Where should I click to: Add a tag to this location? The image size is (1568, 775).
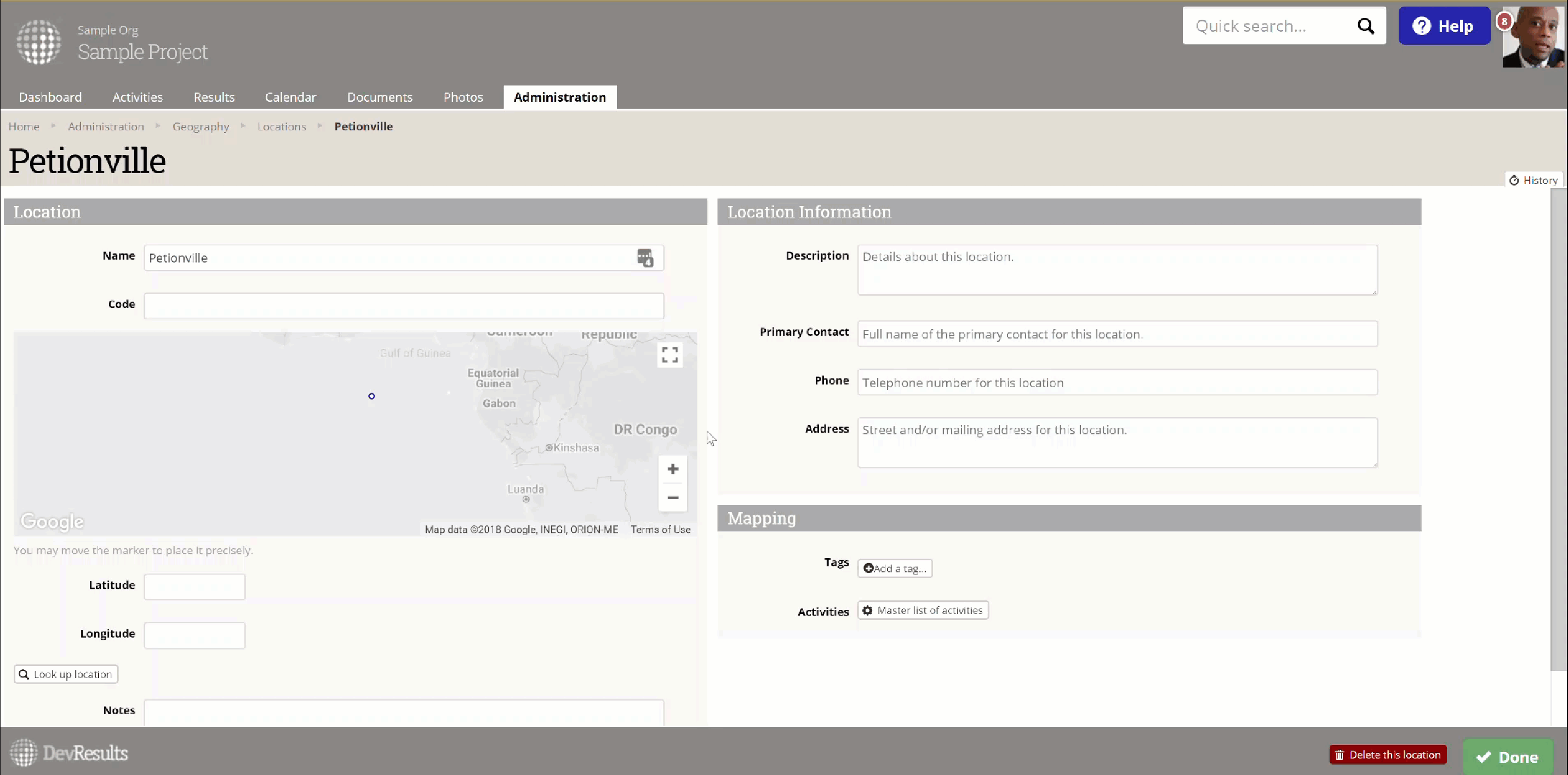point(894,568)
